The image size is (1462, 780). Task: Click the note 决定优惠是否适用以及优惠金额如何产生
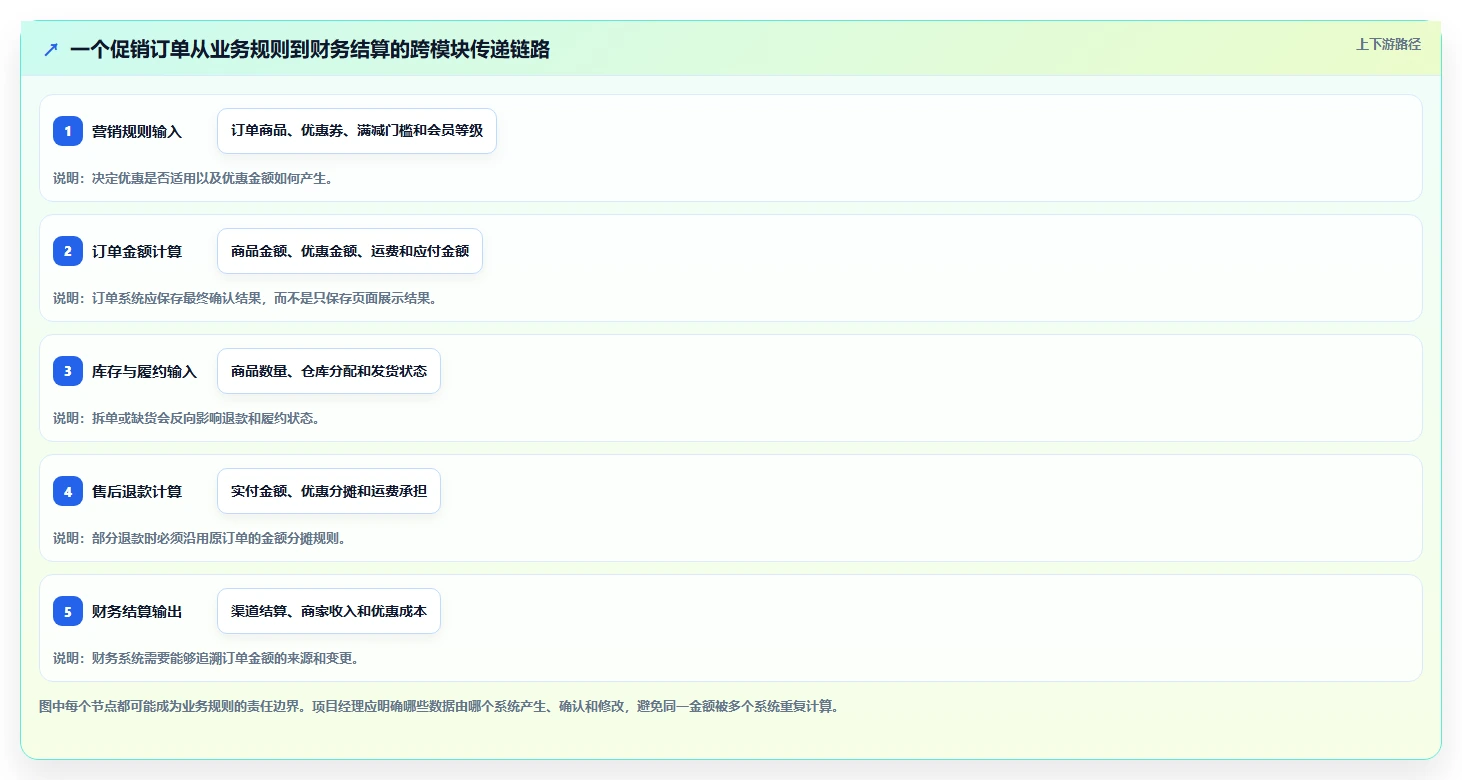[x=193, y=178]
